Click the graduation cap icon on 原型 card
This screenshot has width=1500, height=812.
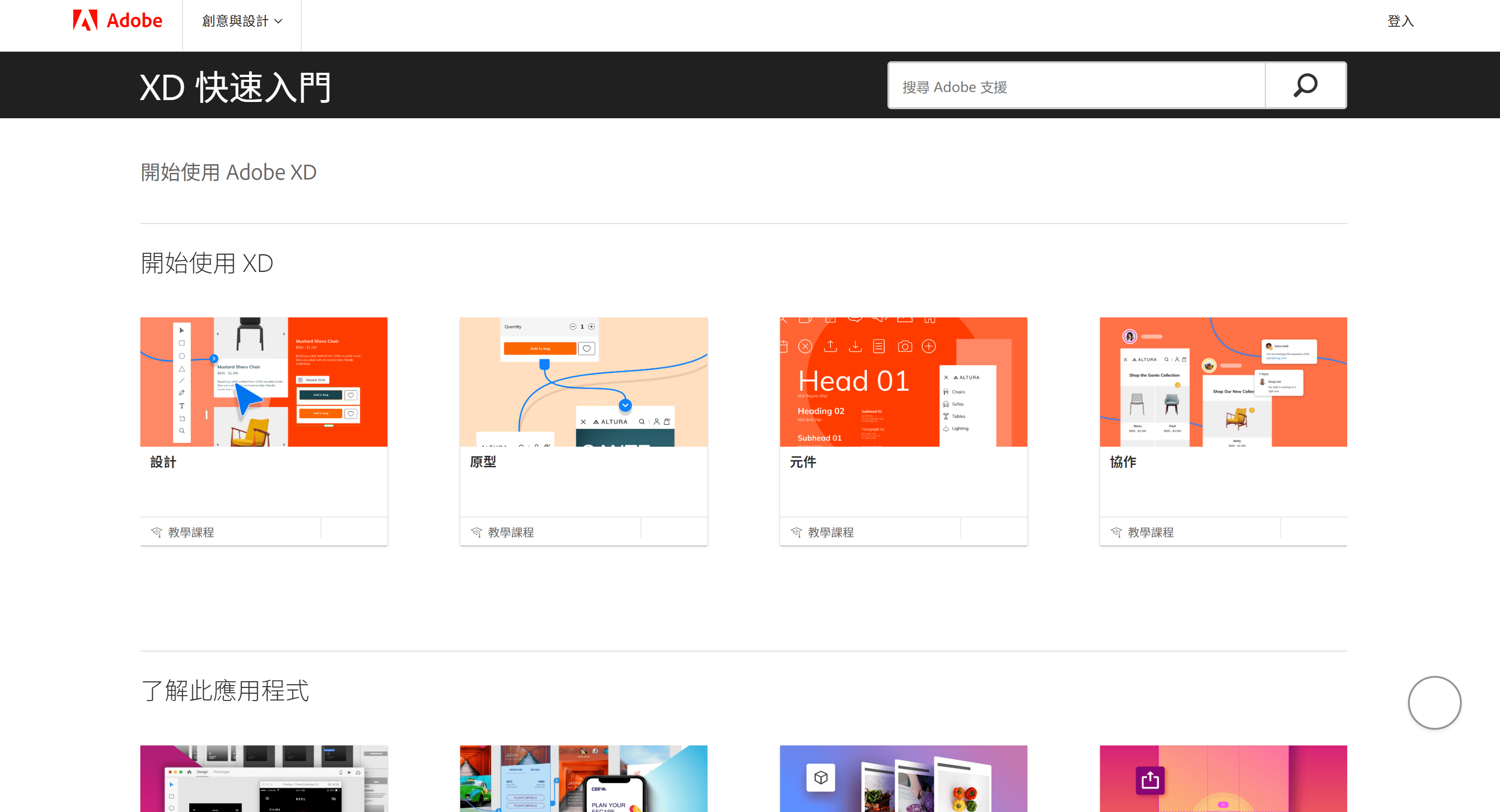tap(476, 532)
